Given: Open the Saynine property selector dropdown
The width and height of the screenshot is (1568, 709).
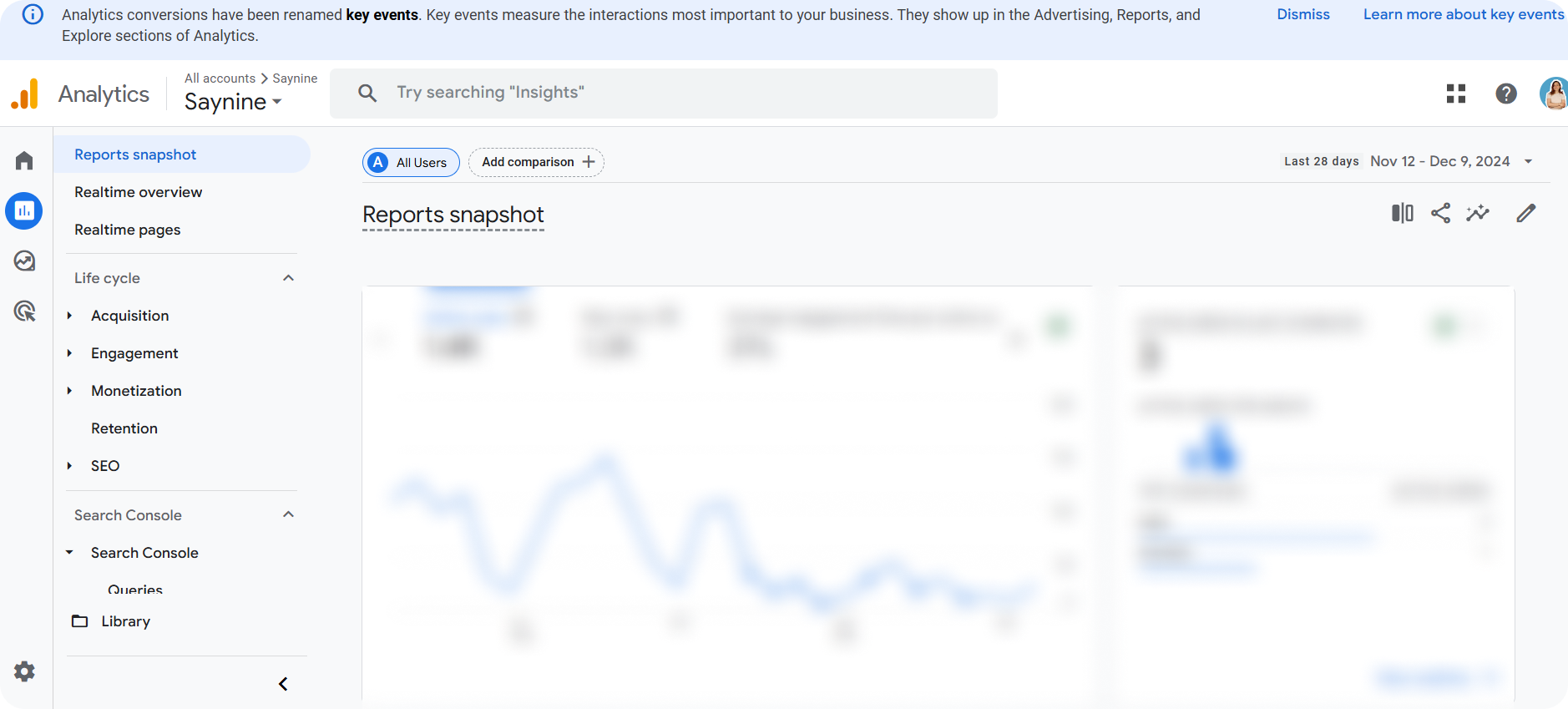Looking at the screenshot, I should click(233, 102).
